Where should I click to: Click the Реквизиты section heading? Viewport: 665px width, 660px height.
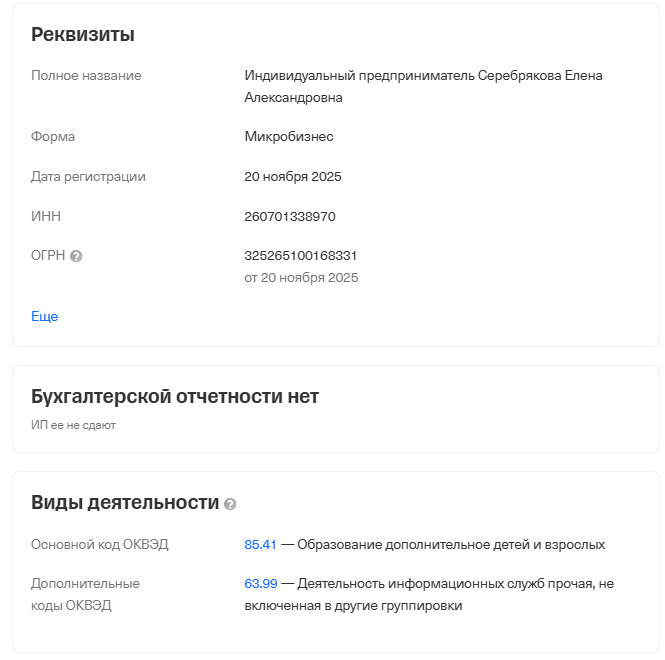pos(83,35)
